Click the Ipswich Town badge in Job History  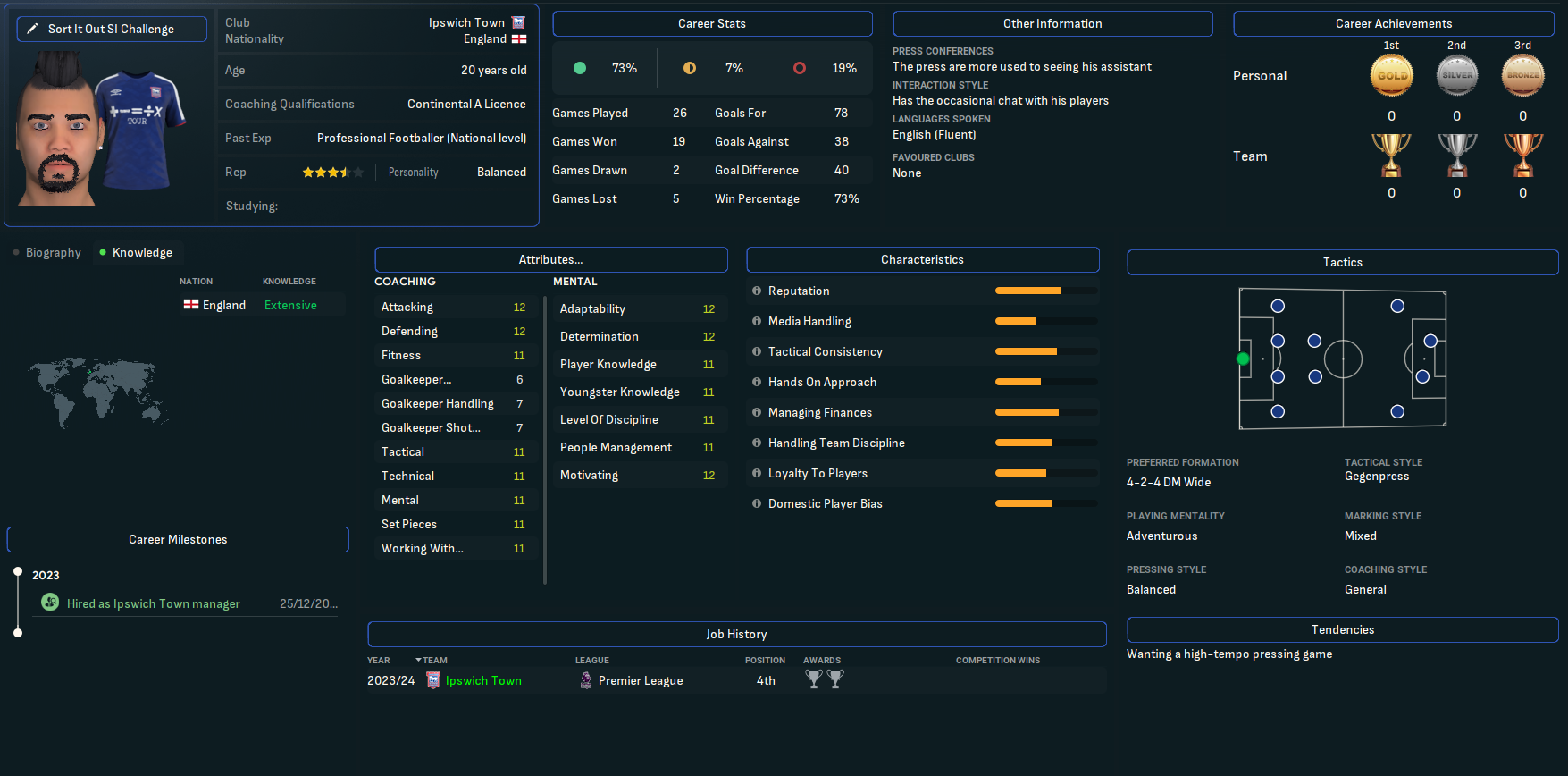[x=433, y=680]
